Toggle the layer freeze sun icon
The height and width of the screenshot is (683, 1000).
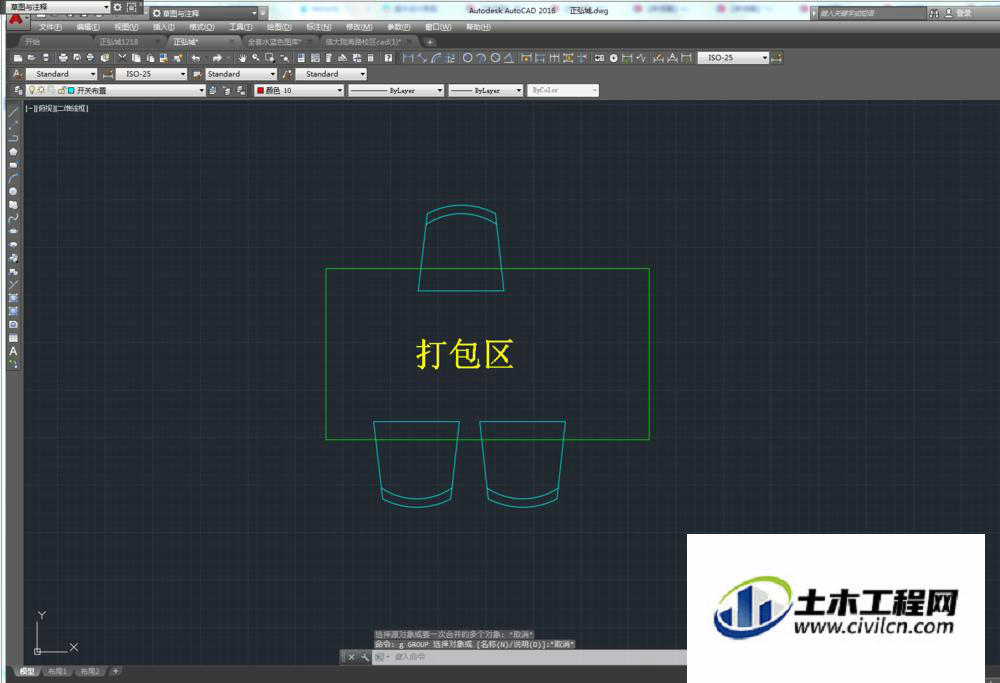(x=41, y=91)
